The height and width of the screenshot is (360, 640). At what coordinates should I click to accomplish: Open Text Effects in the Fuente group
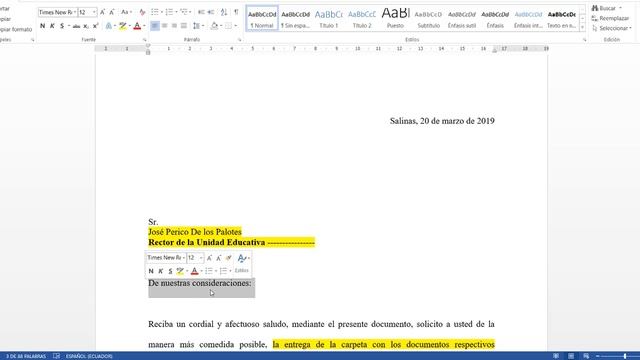coord(109,26)
